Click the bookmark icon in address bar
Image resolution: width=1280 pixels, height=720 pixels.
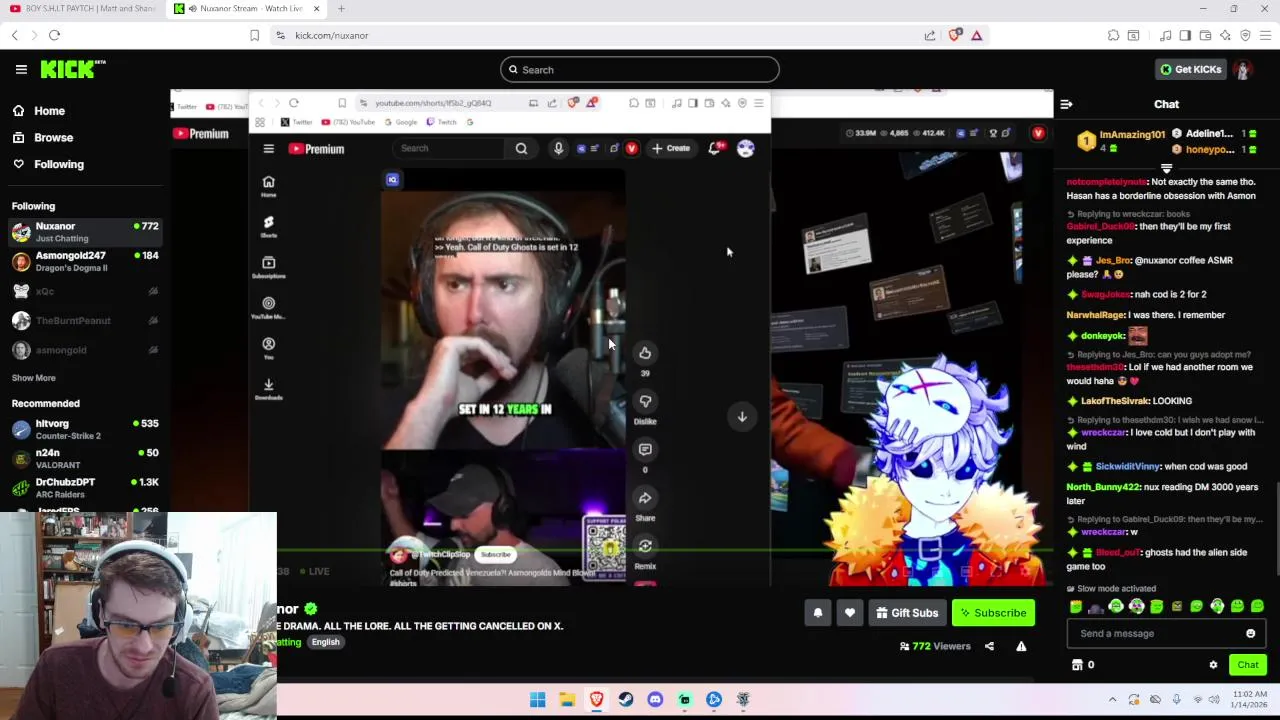(x=254, y=35)
